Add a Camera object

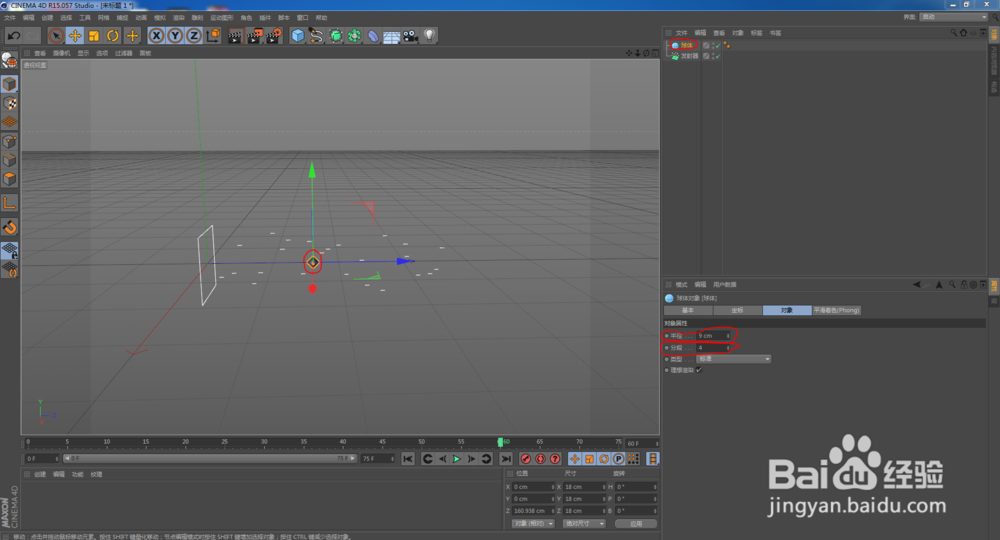tap(410, 36)
